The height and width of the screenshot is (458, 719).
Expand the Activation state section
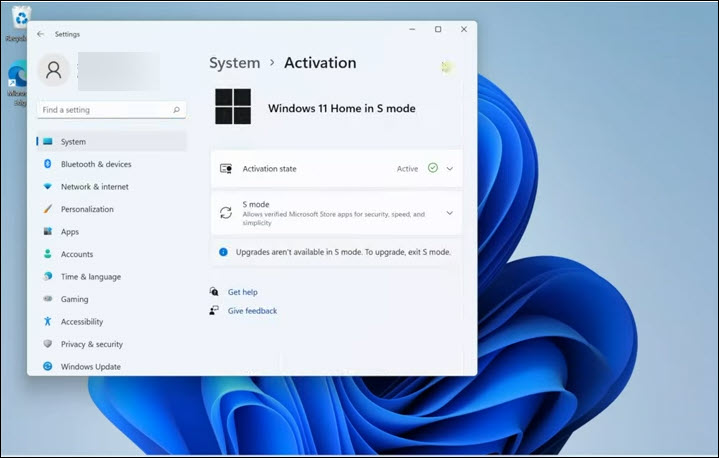(449, 169)
